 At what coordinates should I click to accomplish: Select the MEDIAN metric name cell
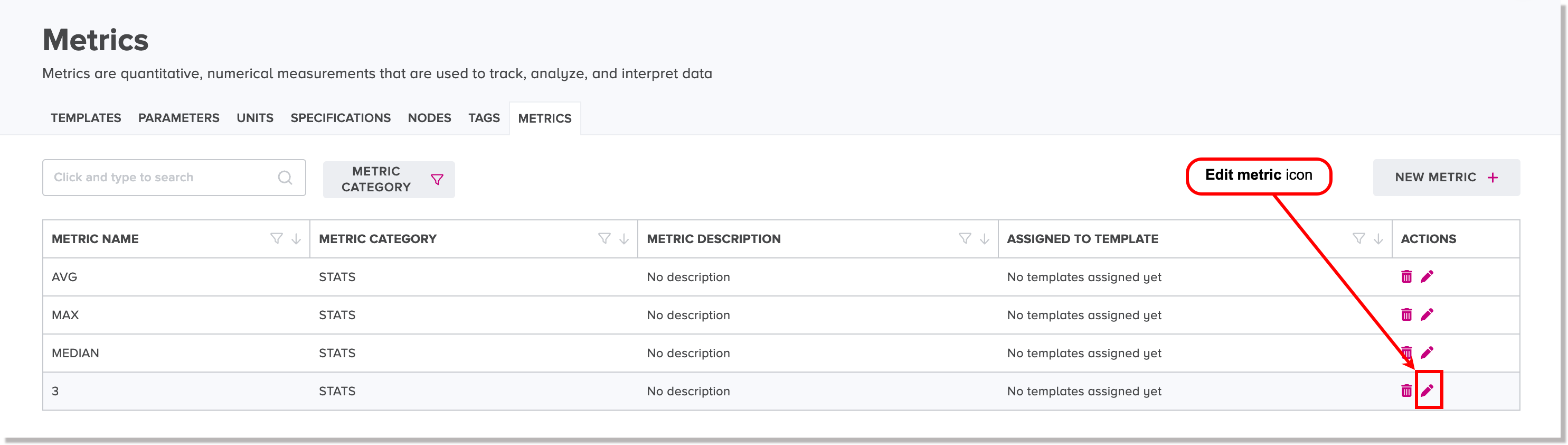pos(176,353)
